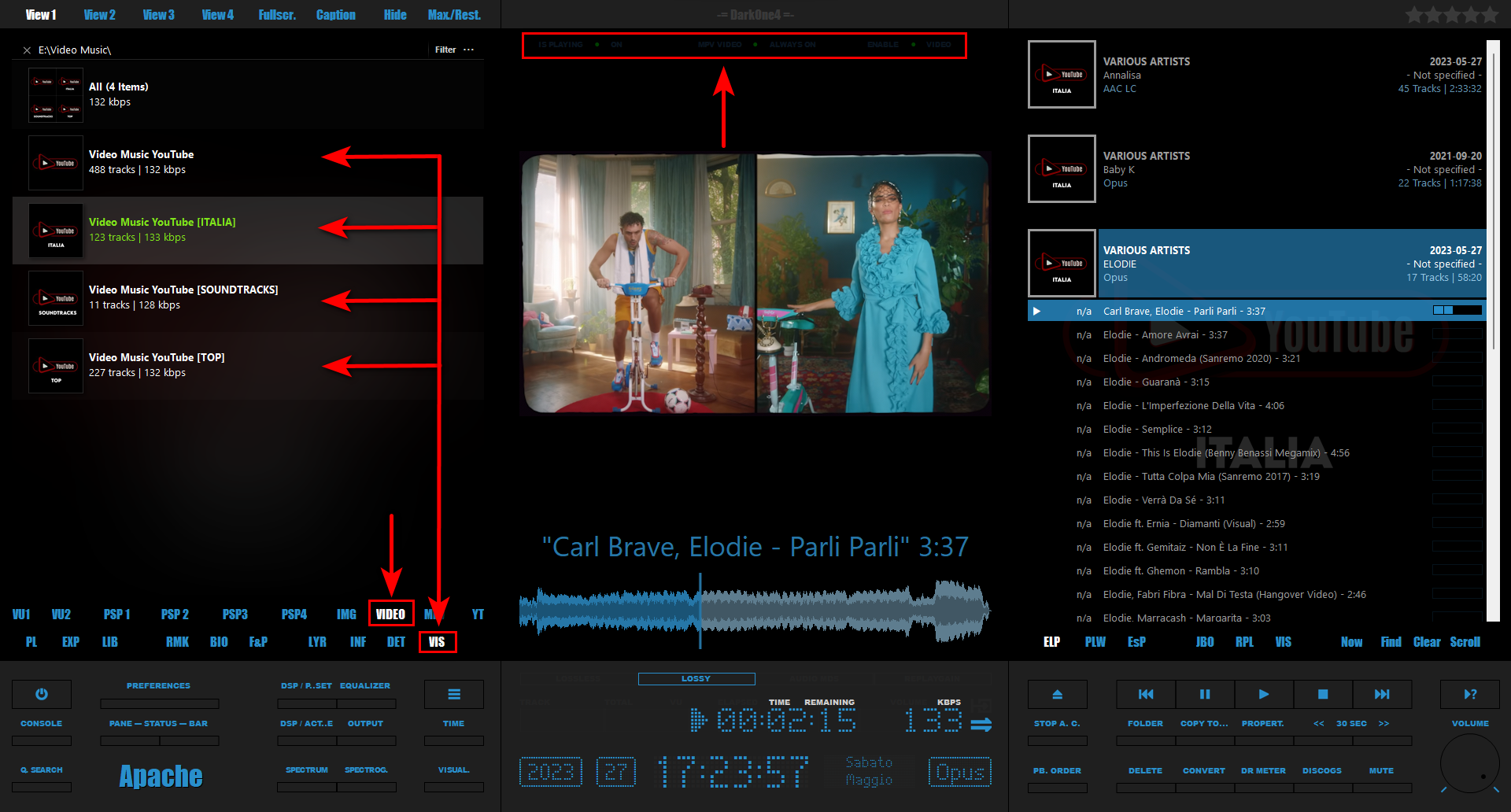Click the Find playlist button
Image resolution: width=1511 pixels, height=812 pixels.
(1391, 642)
